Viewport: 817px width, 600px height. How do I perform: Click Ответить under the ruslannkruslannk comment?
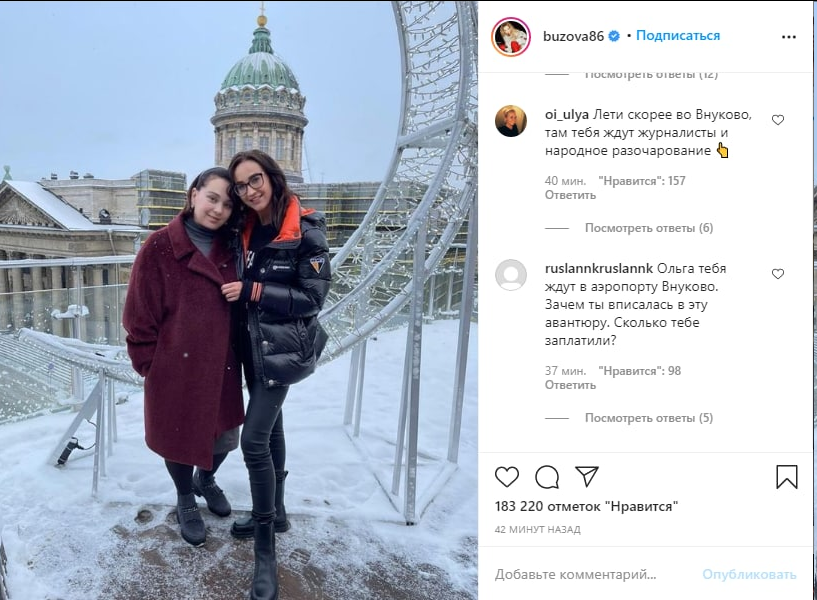pyautogui.click(x=570, y=385)
